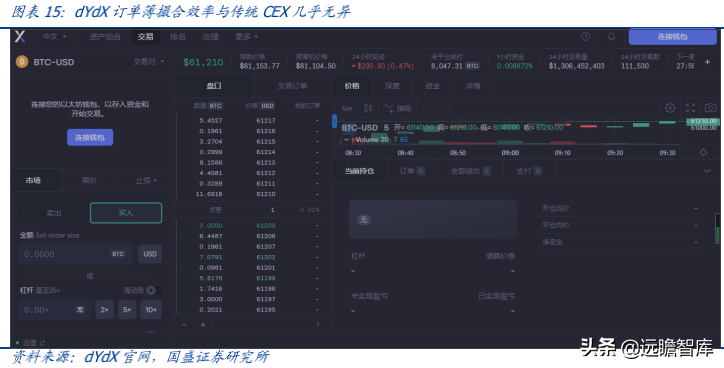
Task: Select the 交易 trade menu item
Action: coord(145,36)
